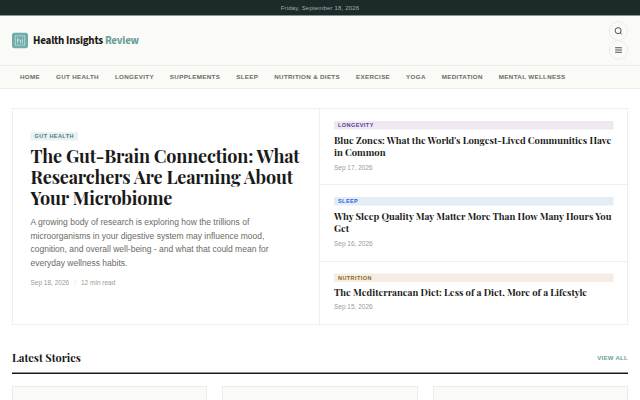
Task: Select the Supplements nav item
Action: click(195, 77)
